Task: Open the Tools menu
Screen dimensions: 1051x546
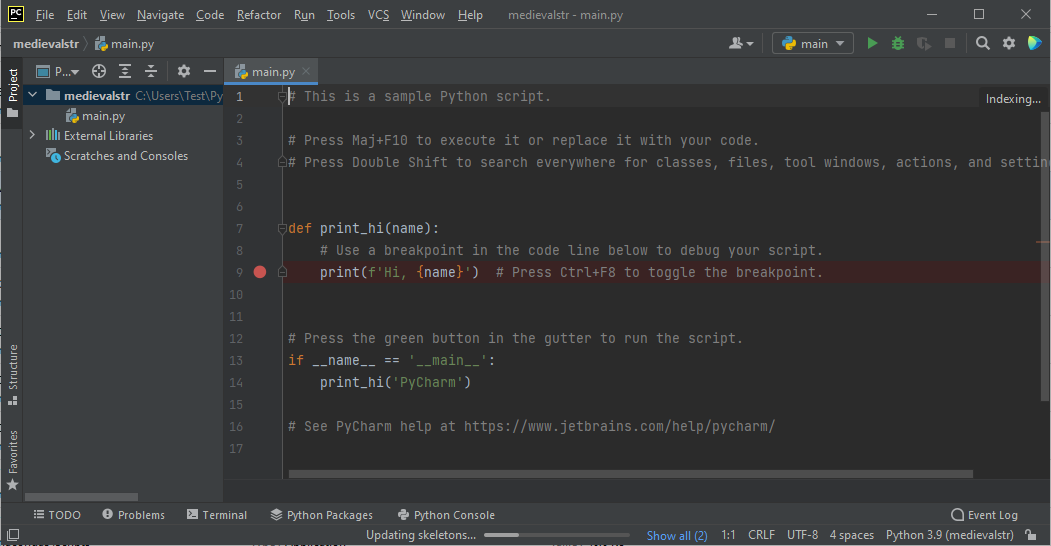Action: click(x=341, y=15)
